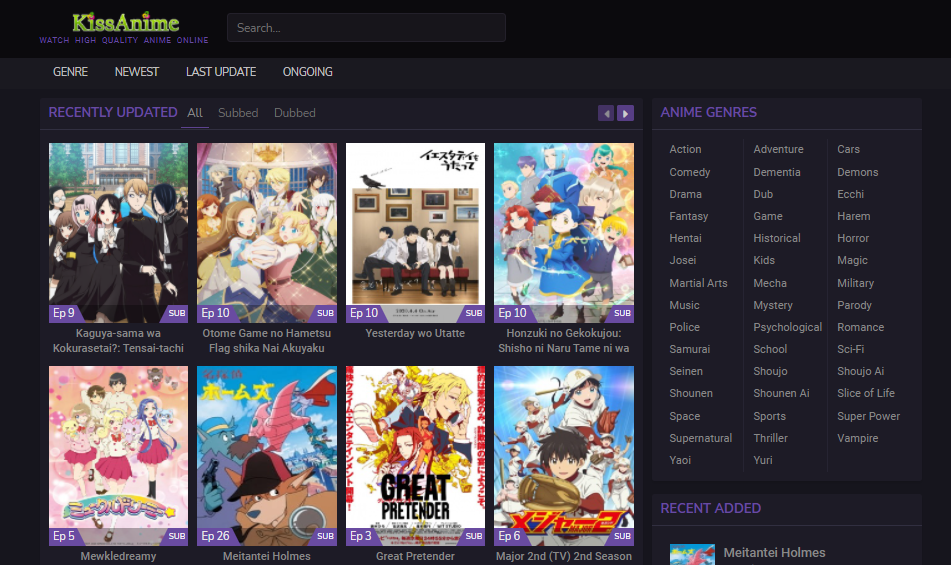952x566 pixels.
Task: Select the Slice of Life genre
Action: tap(866, 394)
